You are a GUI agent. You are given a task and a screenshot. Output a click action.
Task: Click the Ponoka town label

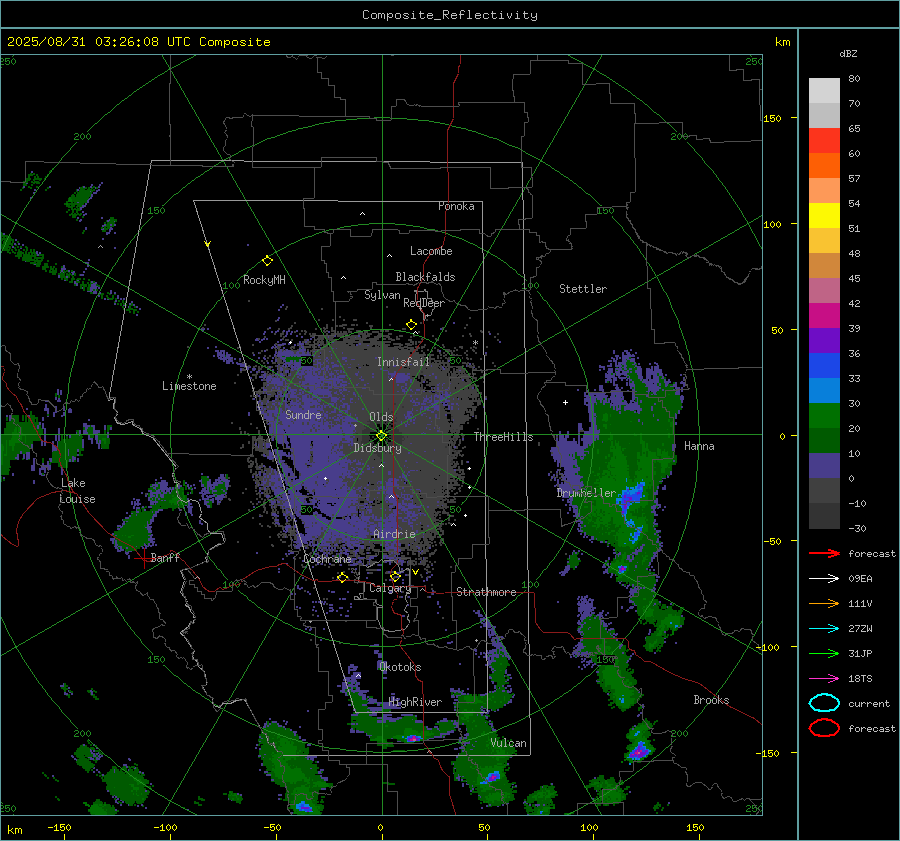point(456,206)
